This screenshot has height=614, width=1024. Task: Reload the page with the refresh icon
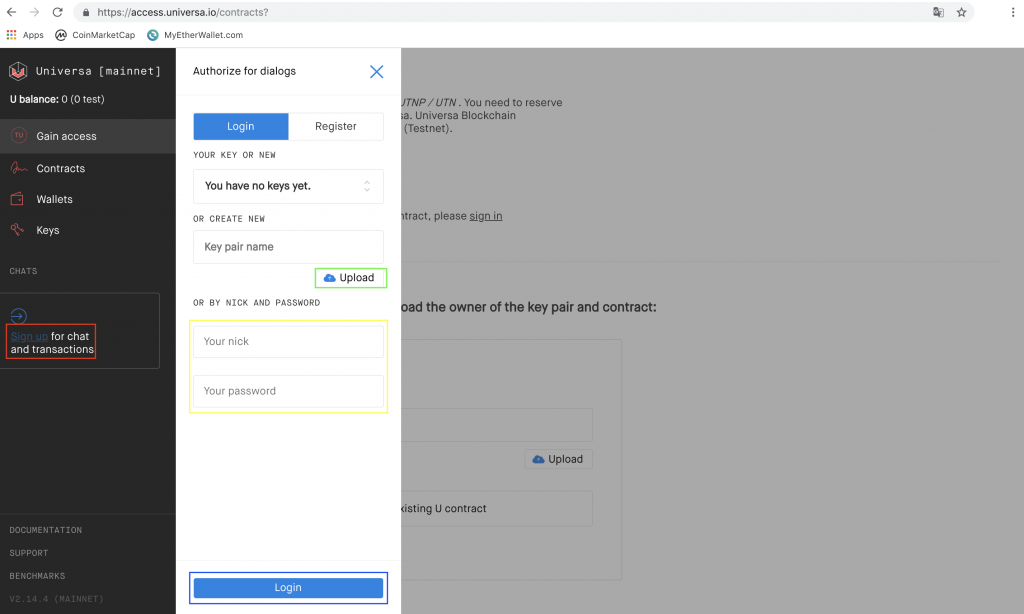[57, 12]
